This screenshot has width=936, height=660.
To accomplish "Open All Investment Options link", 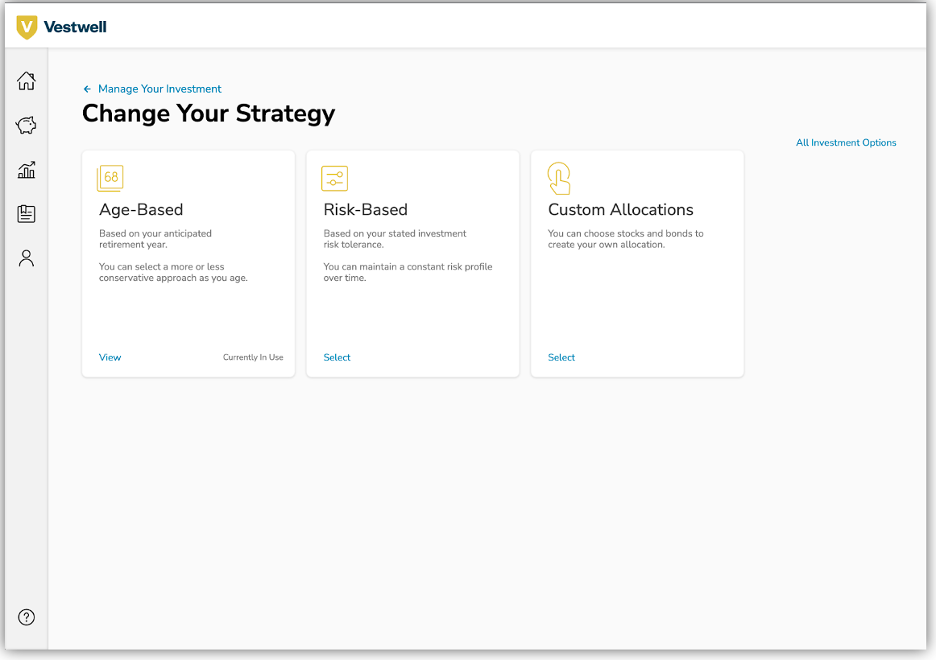I will [846, 143].
